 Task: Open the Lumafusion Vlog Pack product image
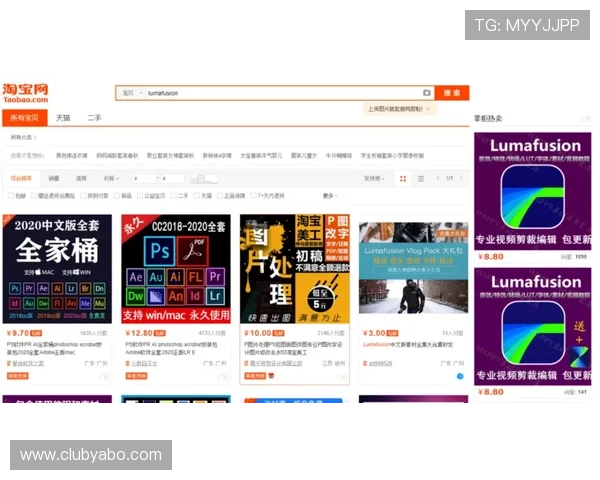(413, 268)
